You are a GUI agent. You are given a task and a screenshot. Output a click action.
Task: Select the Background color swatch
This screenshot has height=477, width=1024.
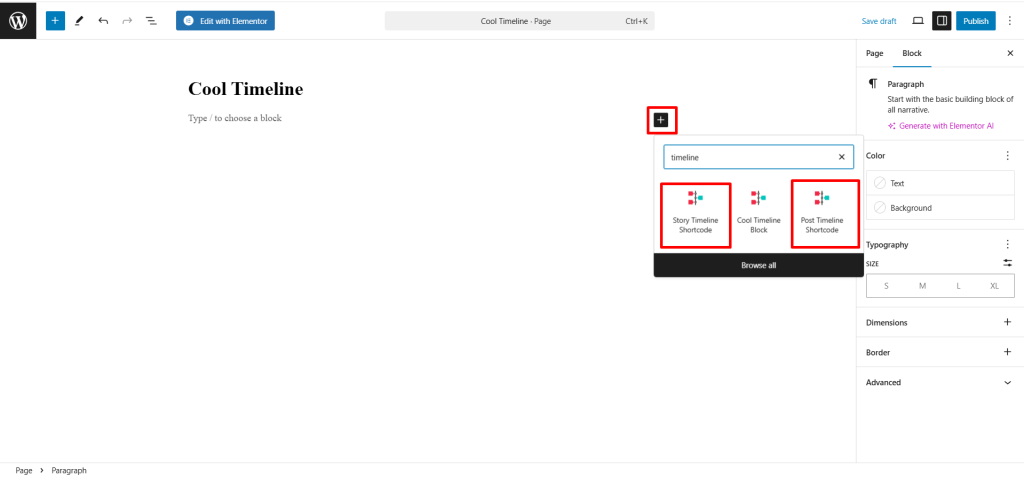click(x=940, y=208)
